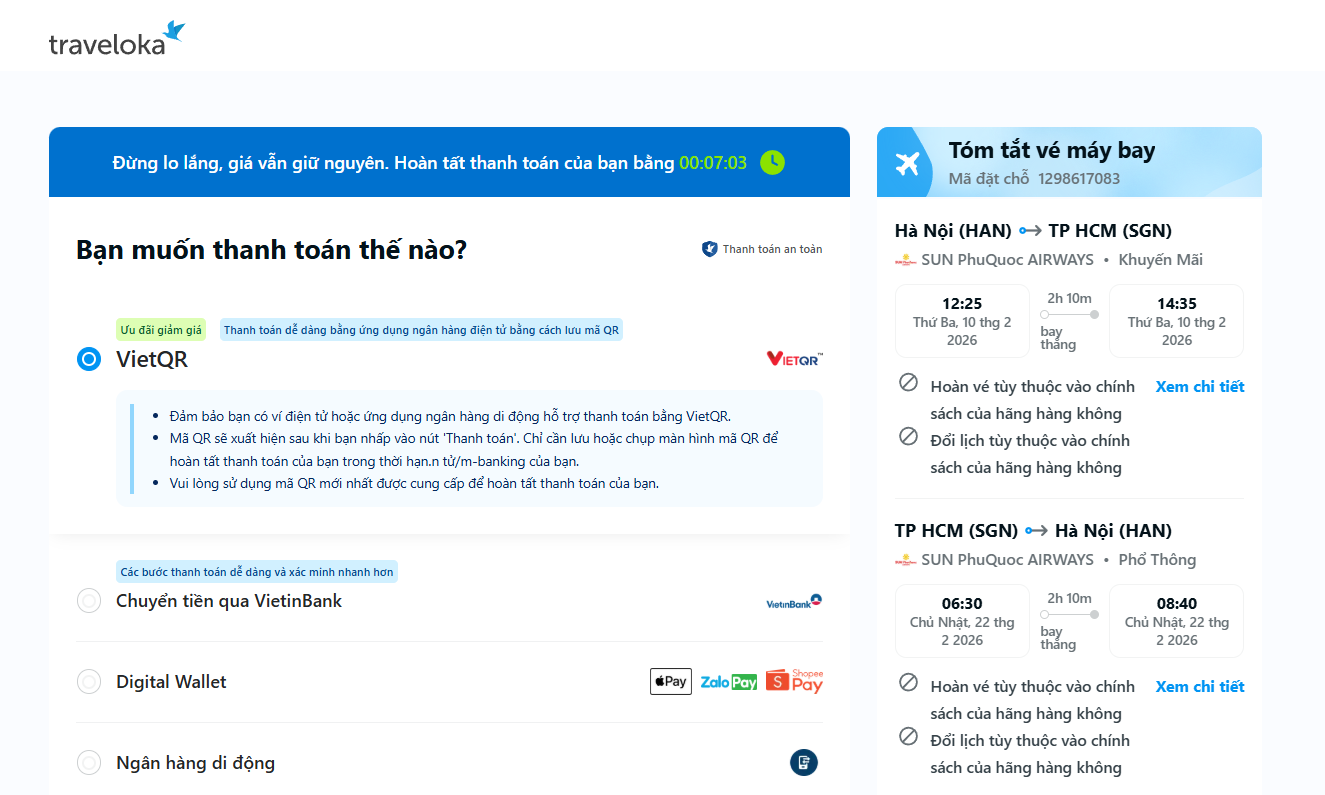Screen dimensions: 1325x795
Task: Click the Traveloka logo
Action: [x=116, y=39]
